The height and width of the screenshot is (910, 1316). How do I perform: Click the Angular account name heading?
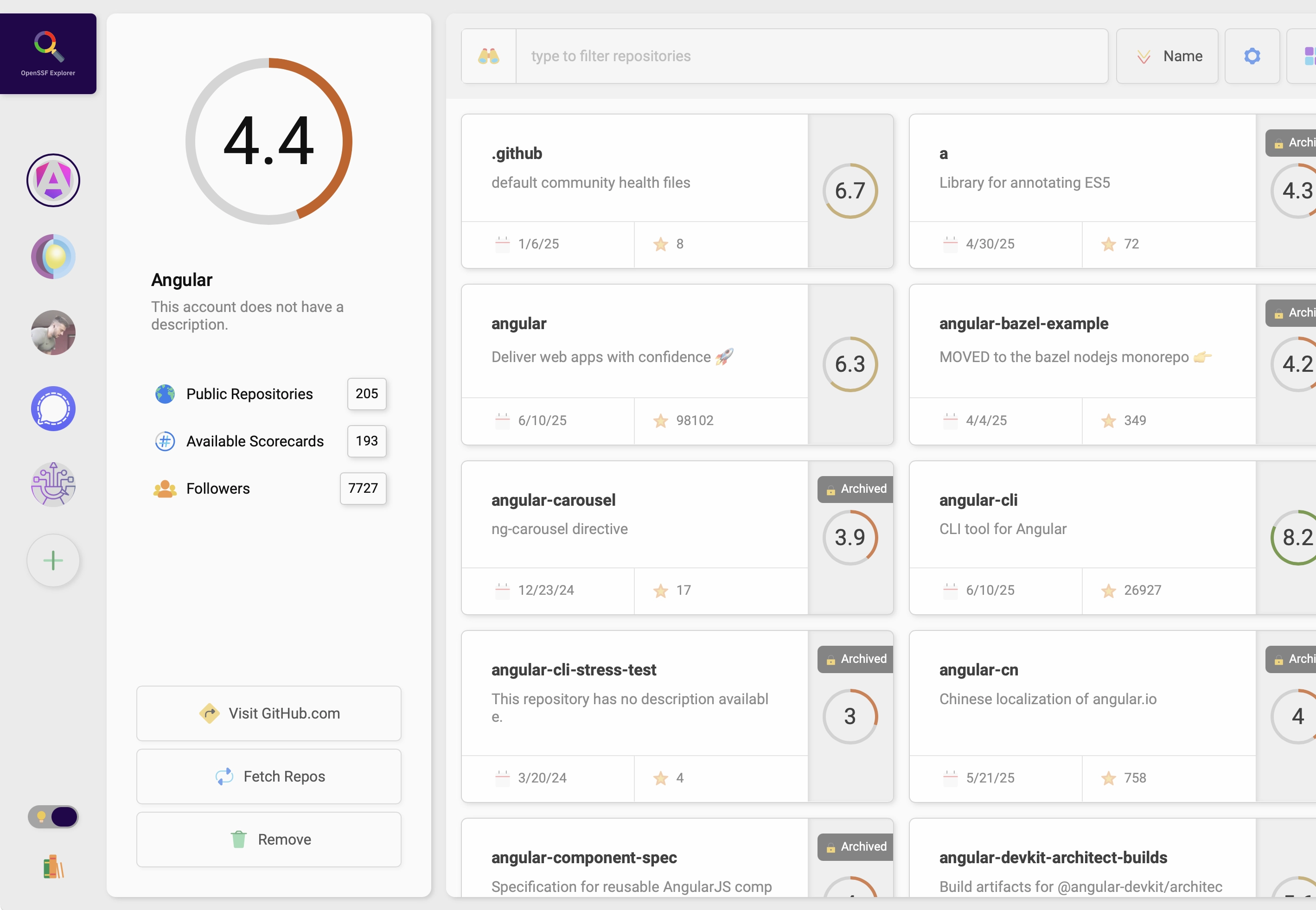tap(182, 280)
